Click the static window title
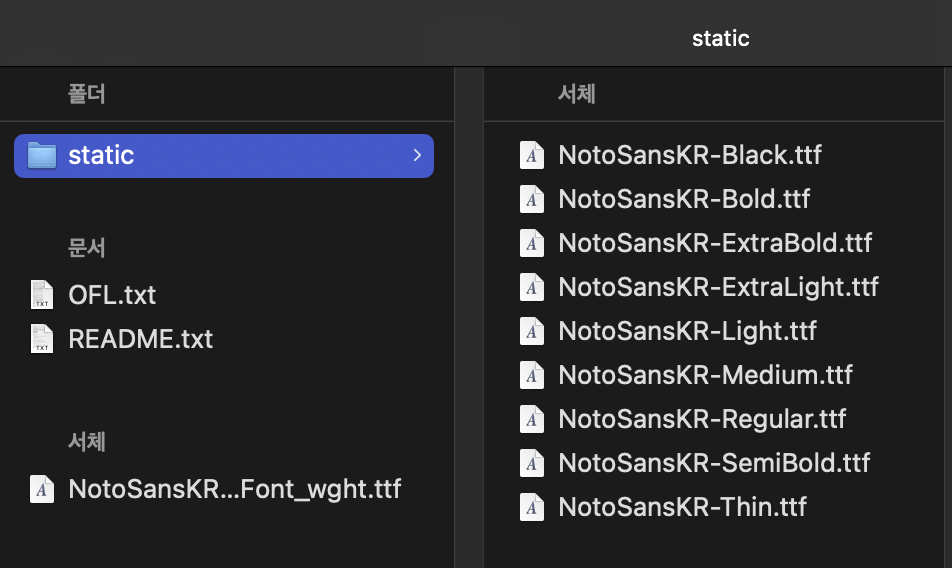This screenshot has height=568, width=952. tap(721, 39)
